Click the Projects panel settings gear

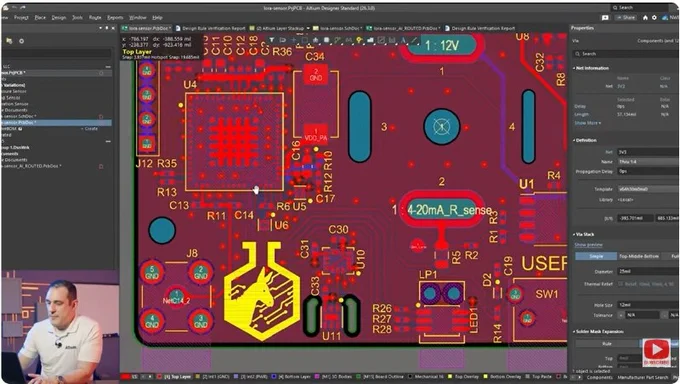(21, 41)
